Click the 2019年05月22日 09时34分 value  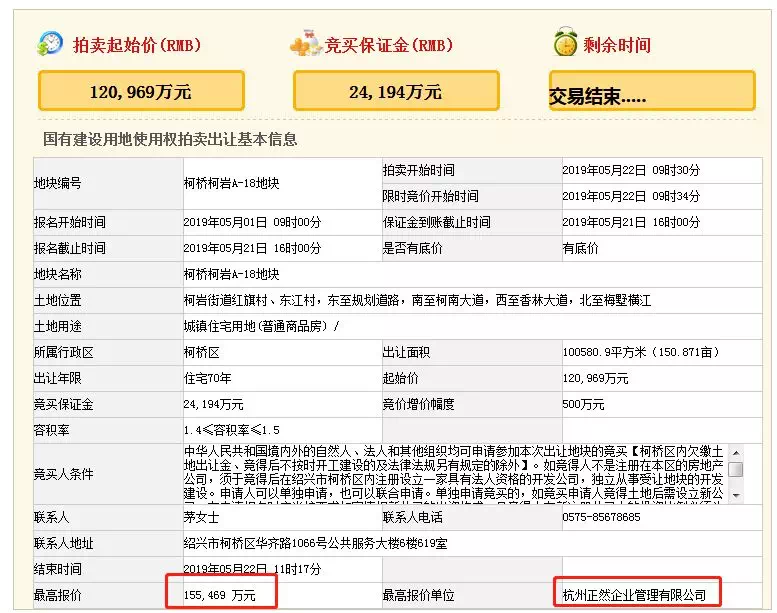point(631,196)
